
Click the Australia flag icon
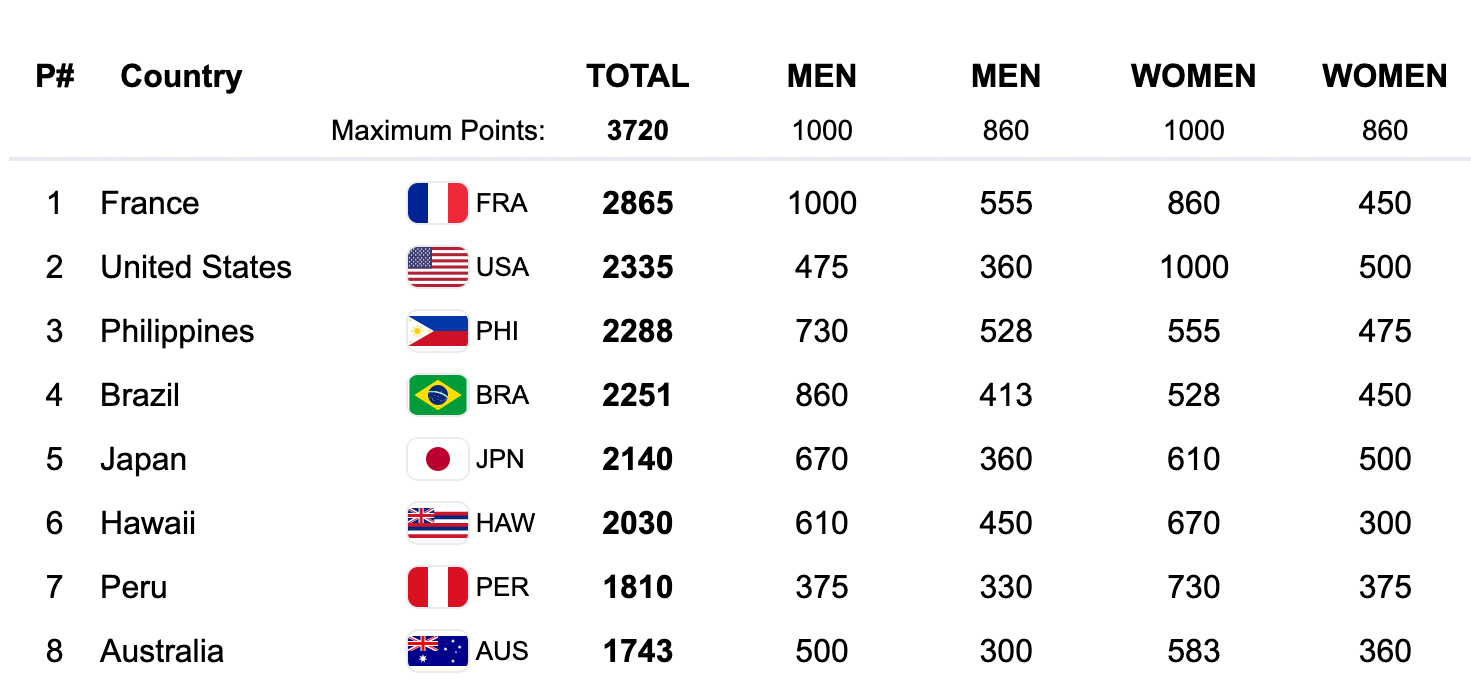[438, 652]
